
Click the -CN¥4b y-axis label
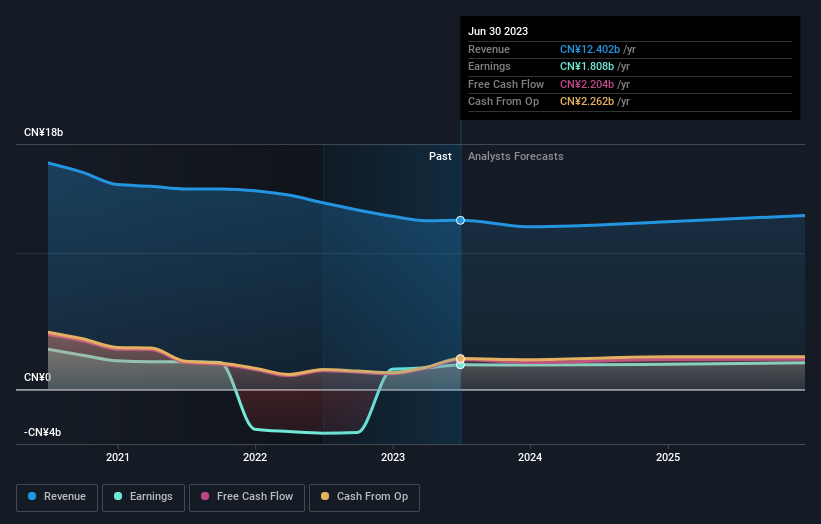tap(42, 432)
